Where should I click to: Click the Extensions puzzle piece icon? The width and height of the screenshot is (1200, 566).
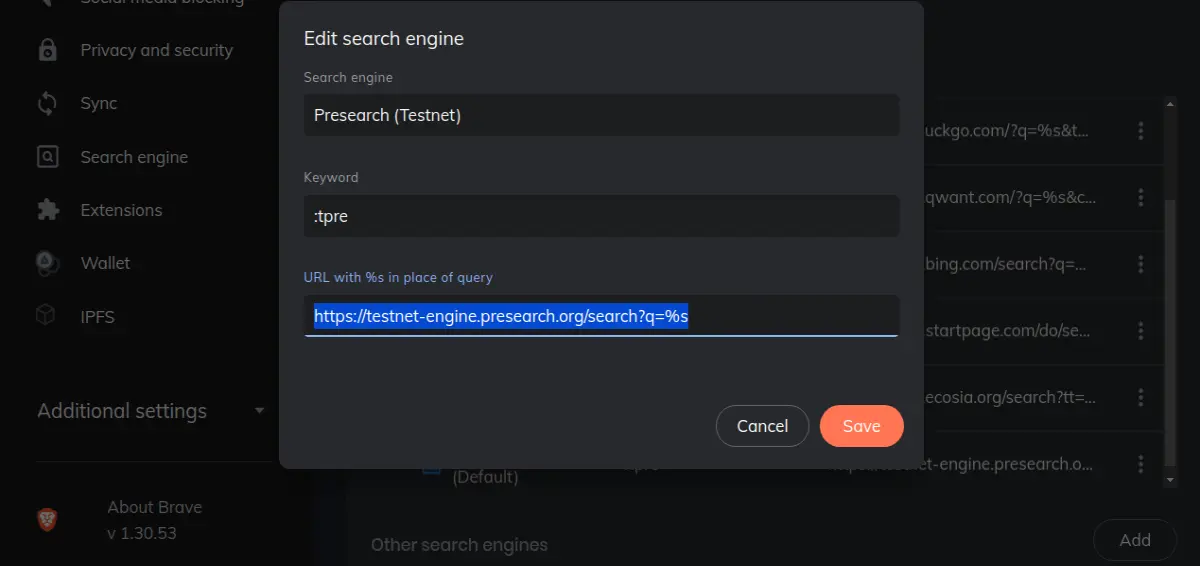[x=47, y=210]
